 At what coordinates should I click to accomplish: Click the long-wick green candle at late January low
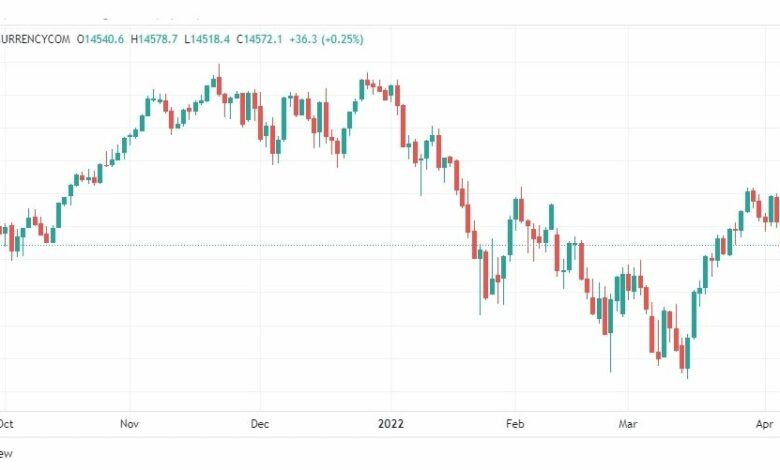pos(480,279)
